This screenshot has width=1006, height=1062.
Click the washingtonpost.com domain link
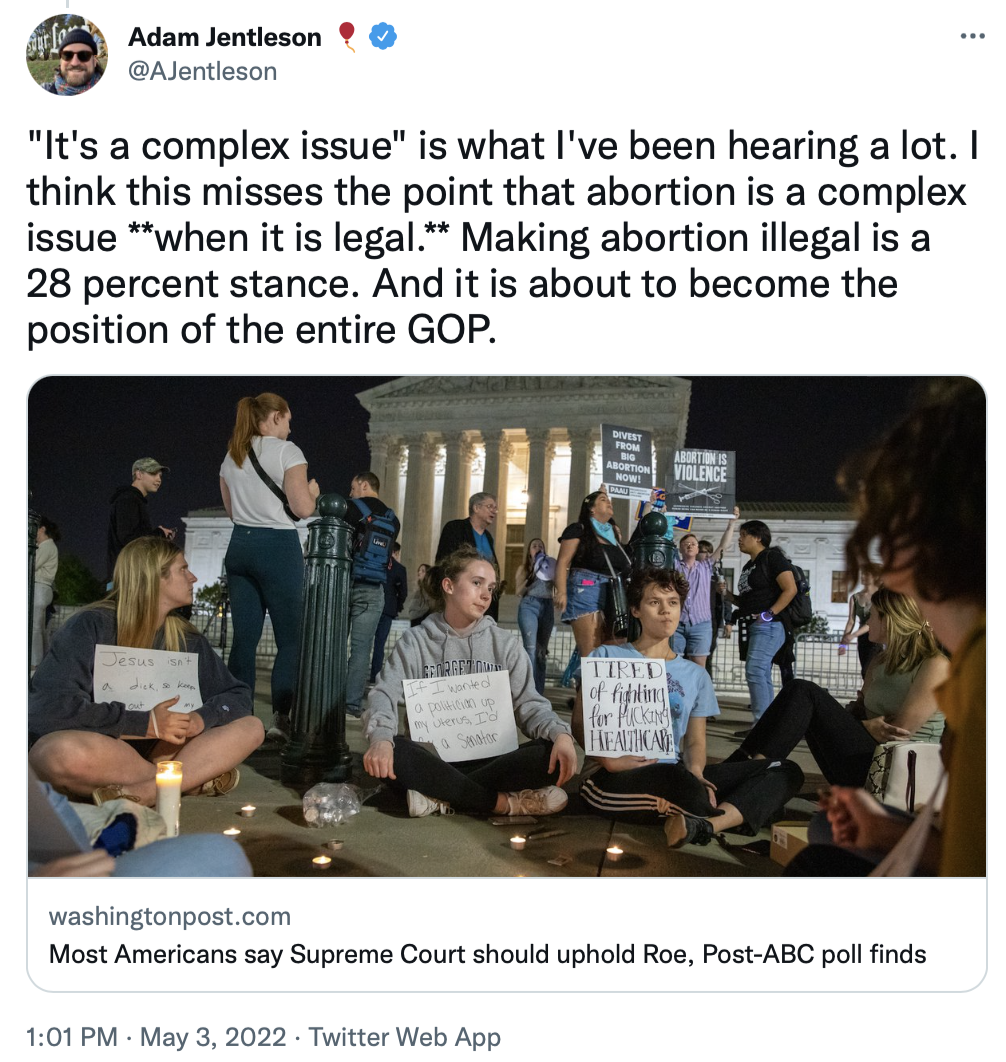point(170,916)
